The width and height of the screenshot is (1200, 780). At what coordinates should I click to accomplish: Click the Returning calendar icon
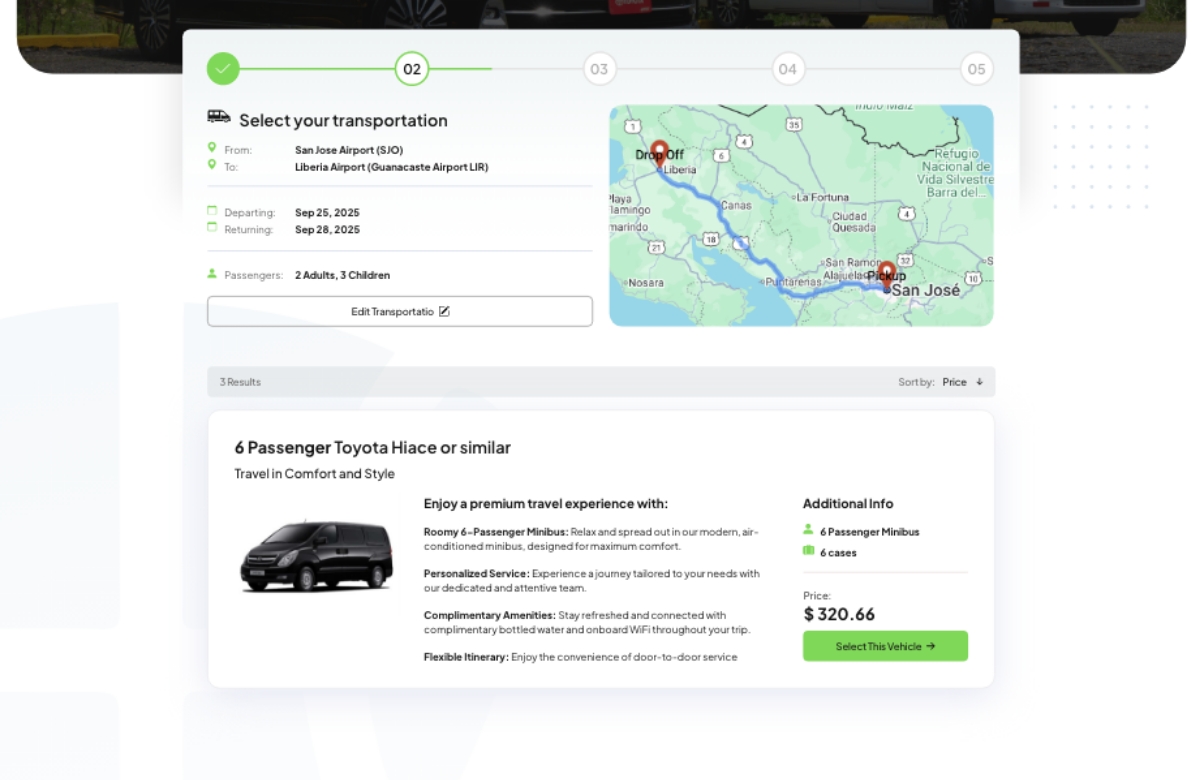pyautogui.click(x=212, y=227)
